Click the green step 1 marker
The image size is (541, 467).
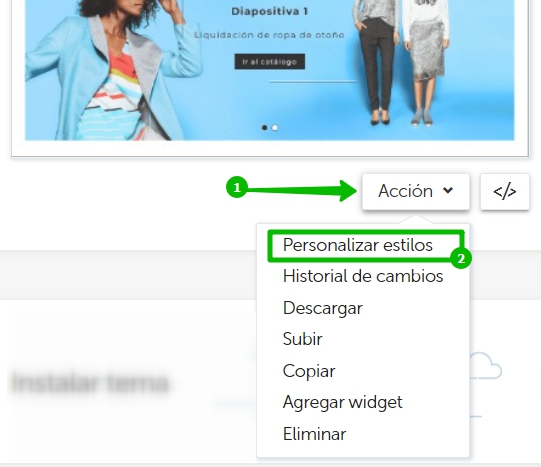point(237,188)
